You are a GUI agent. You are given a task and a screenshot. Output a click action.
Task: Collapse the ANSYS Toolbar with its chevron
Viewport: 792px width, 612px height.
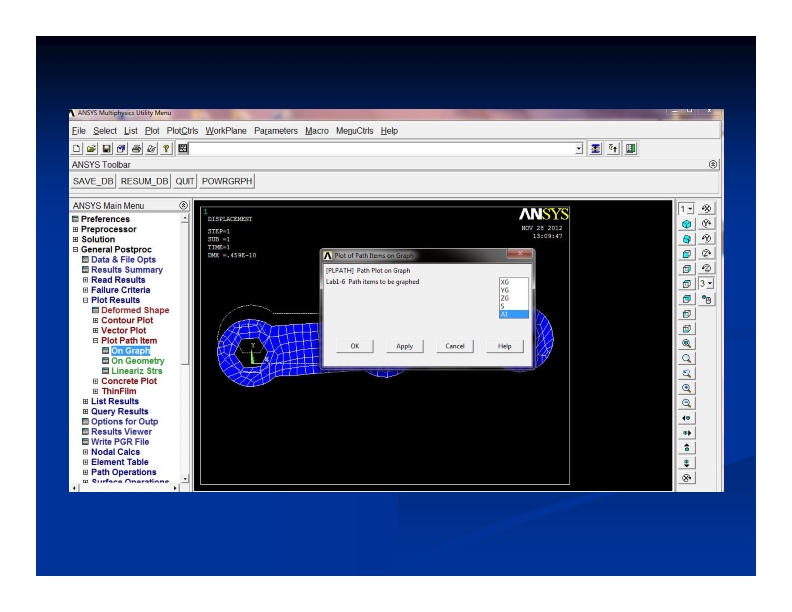point(713,164)
